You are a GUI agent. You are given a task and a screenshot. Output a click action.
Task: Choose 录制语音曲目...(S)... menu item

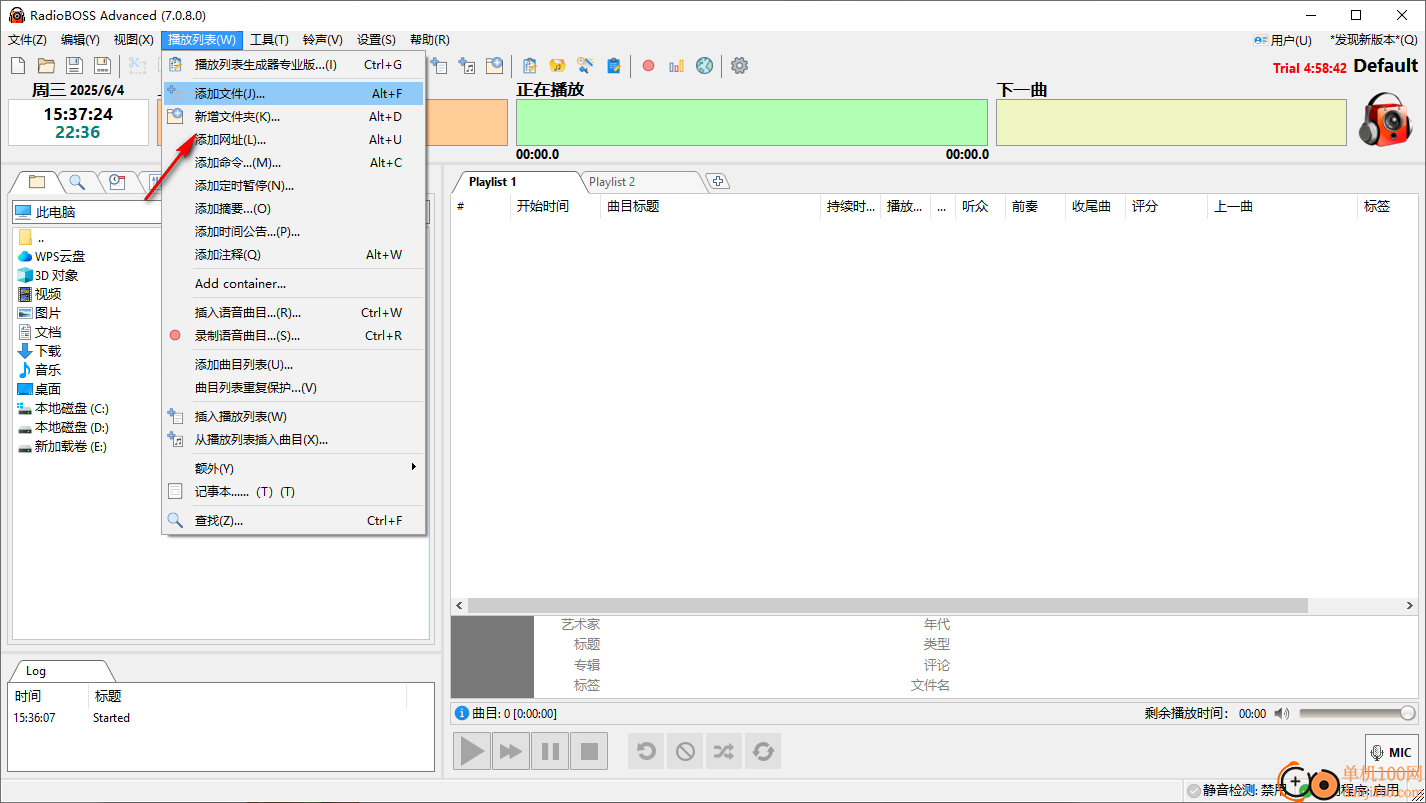tap(295, 336)
